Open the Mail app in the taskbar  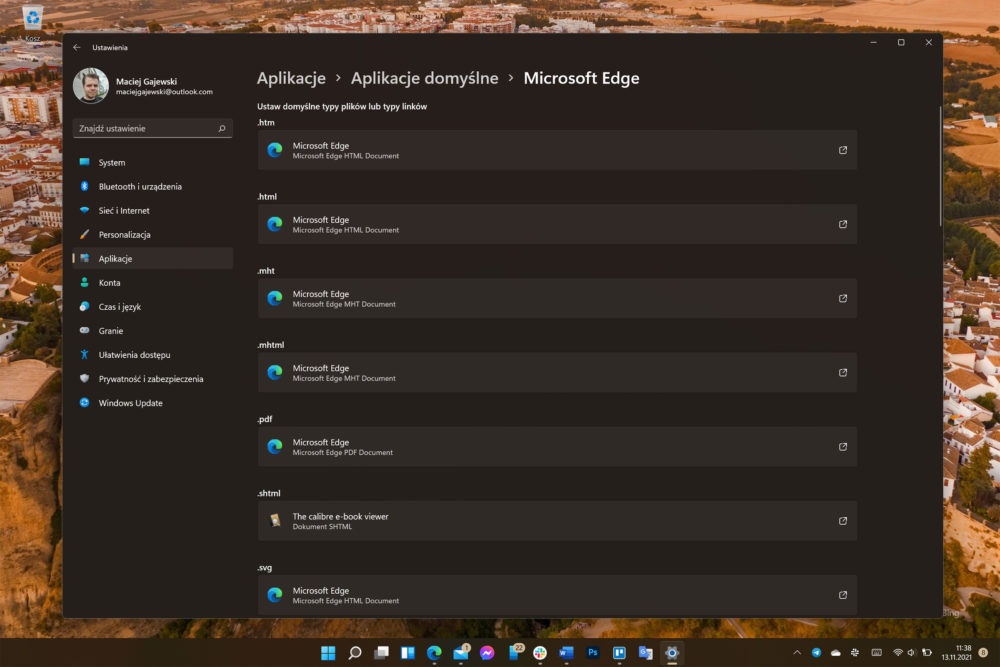[461, 652]
